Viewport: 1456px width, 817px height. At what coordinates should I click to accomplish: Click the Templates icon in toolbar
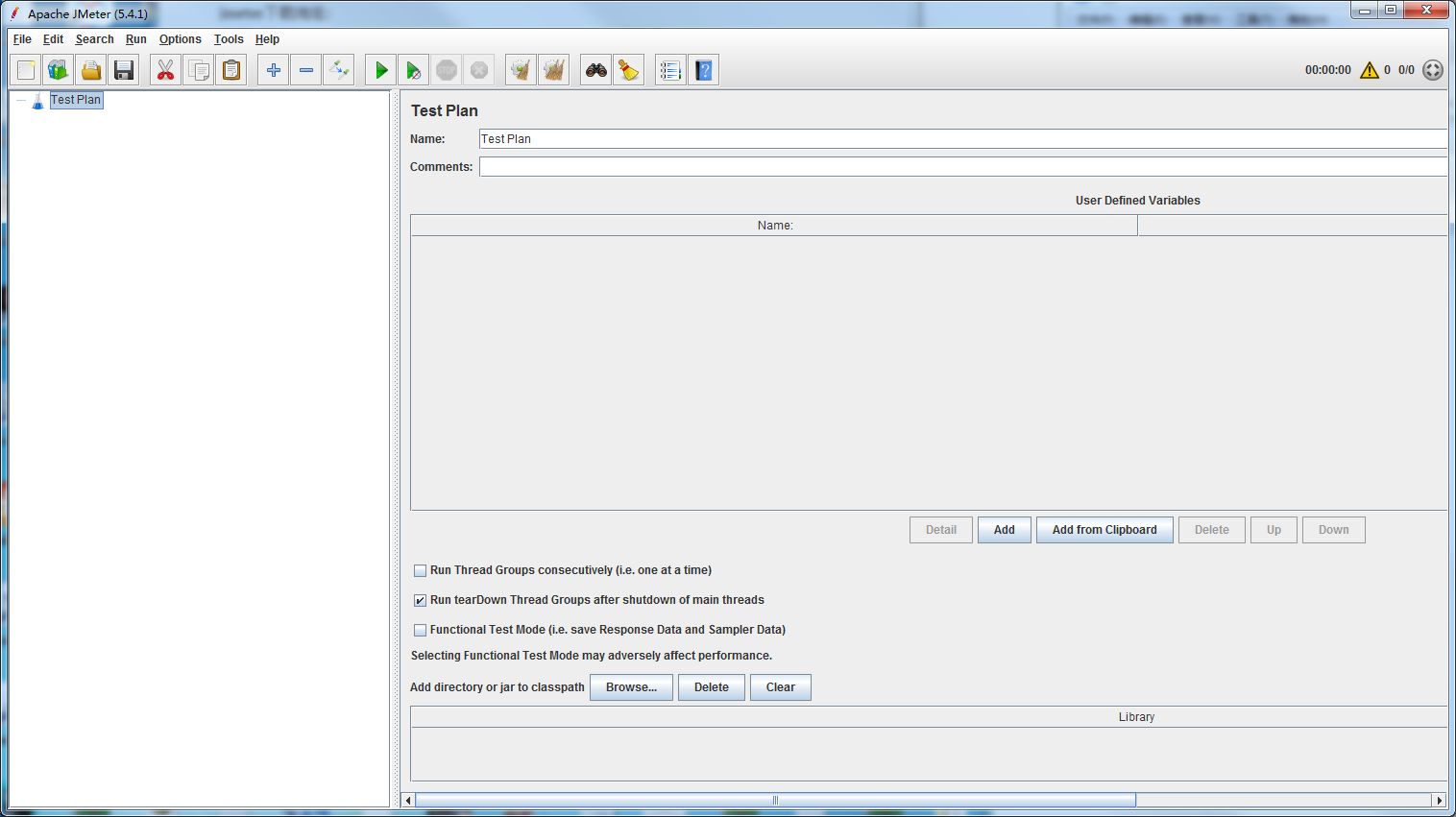(59, 70)
